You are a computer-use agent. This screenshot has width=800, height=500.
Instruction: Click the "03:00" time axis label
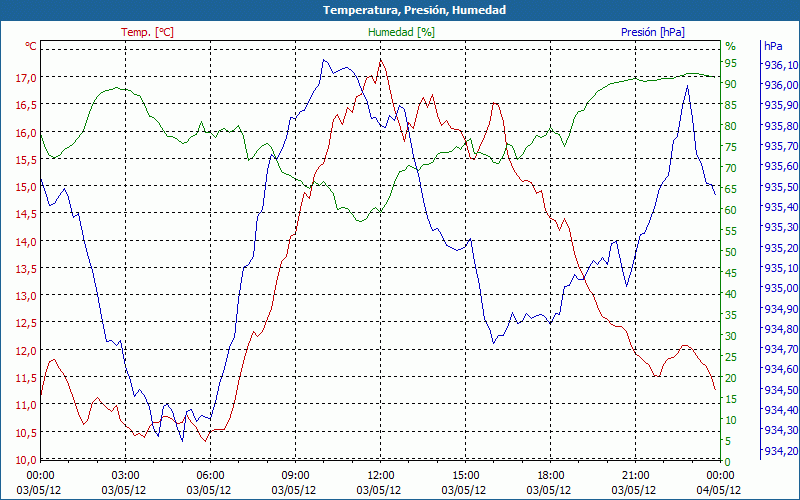pos(125,476)
